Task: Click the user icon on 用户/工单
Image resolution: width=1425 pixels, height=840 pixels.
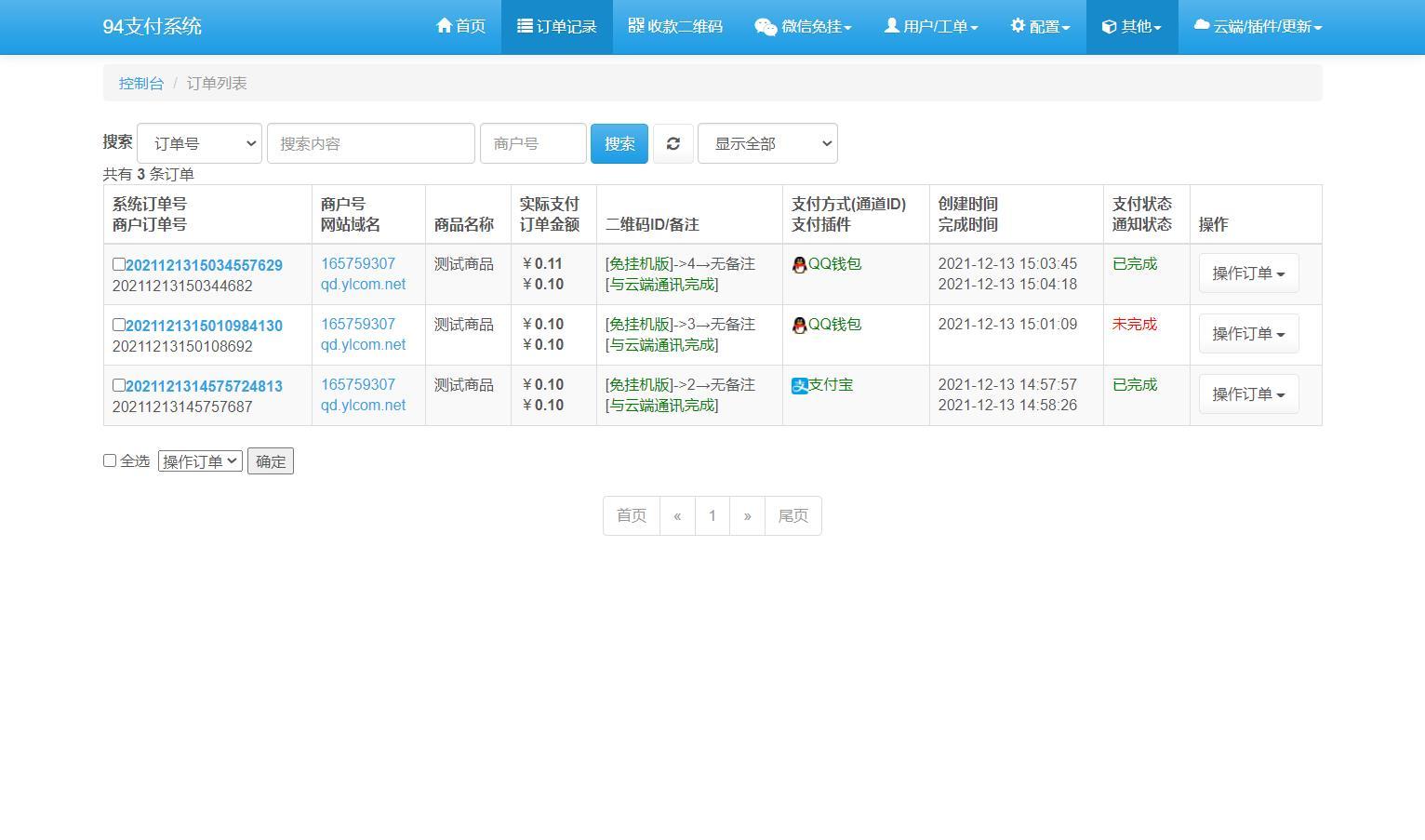Action: click(891, 26)
